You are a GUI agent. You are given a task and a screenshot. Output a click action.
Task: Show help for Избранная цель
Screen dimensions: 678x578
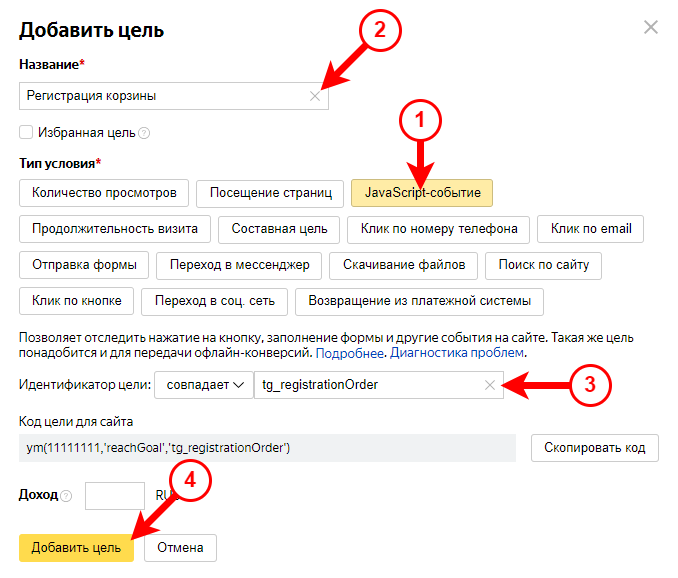click(144, 132)
